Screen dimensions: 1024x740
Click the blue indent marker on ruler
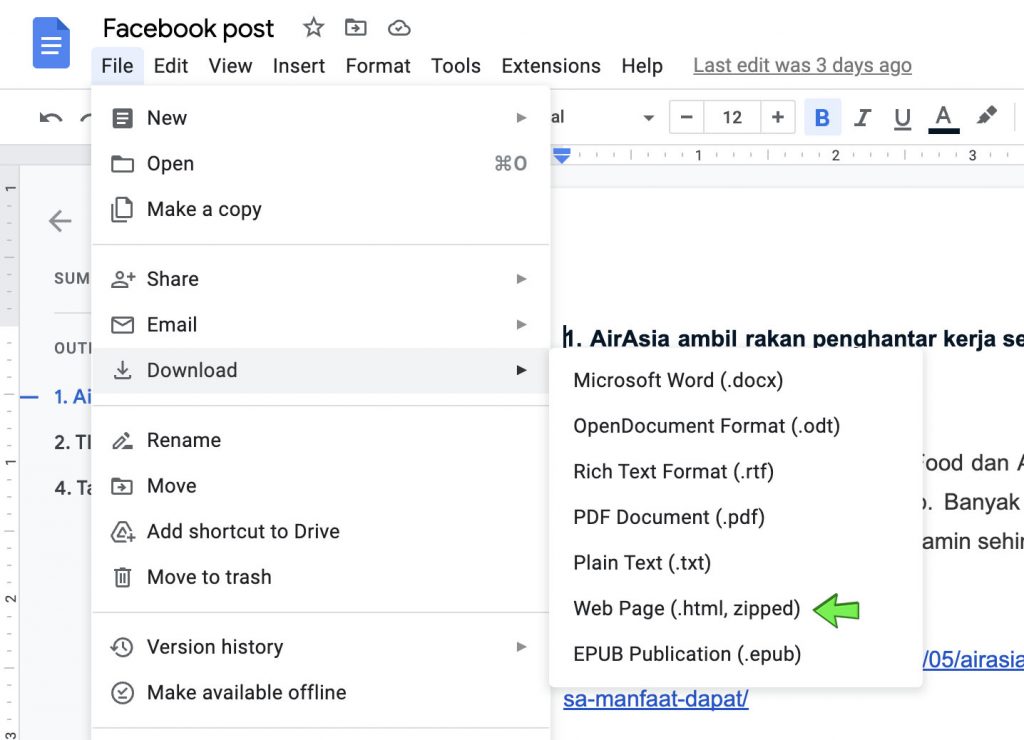(x=562, y=155)
